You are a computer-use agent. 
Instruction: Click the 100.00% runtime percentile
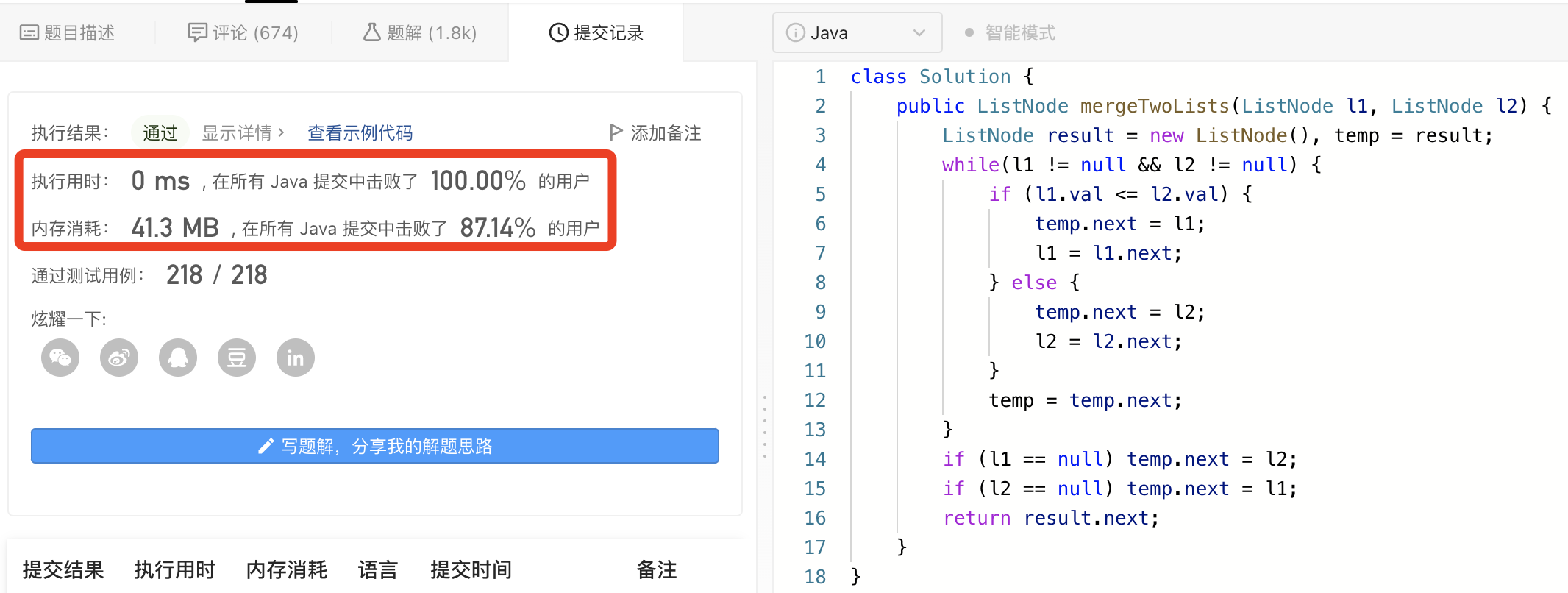coord(478,181)
